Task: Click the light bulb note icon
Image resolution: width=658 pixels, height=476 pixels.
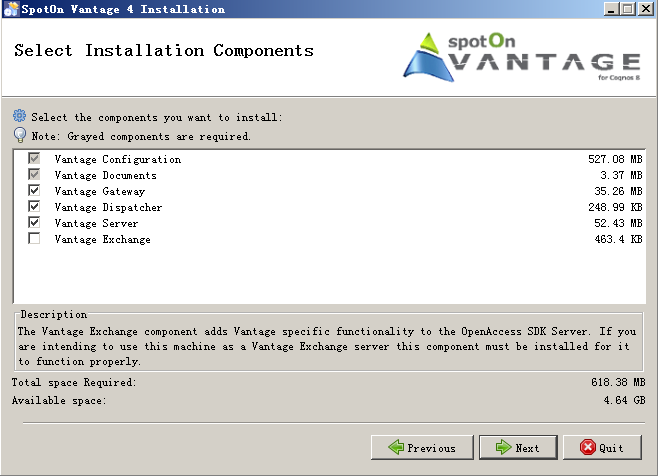Action: 20,135
